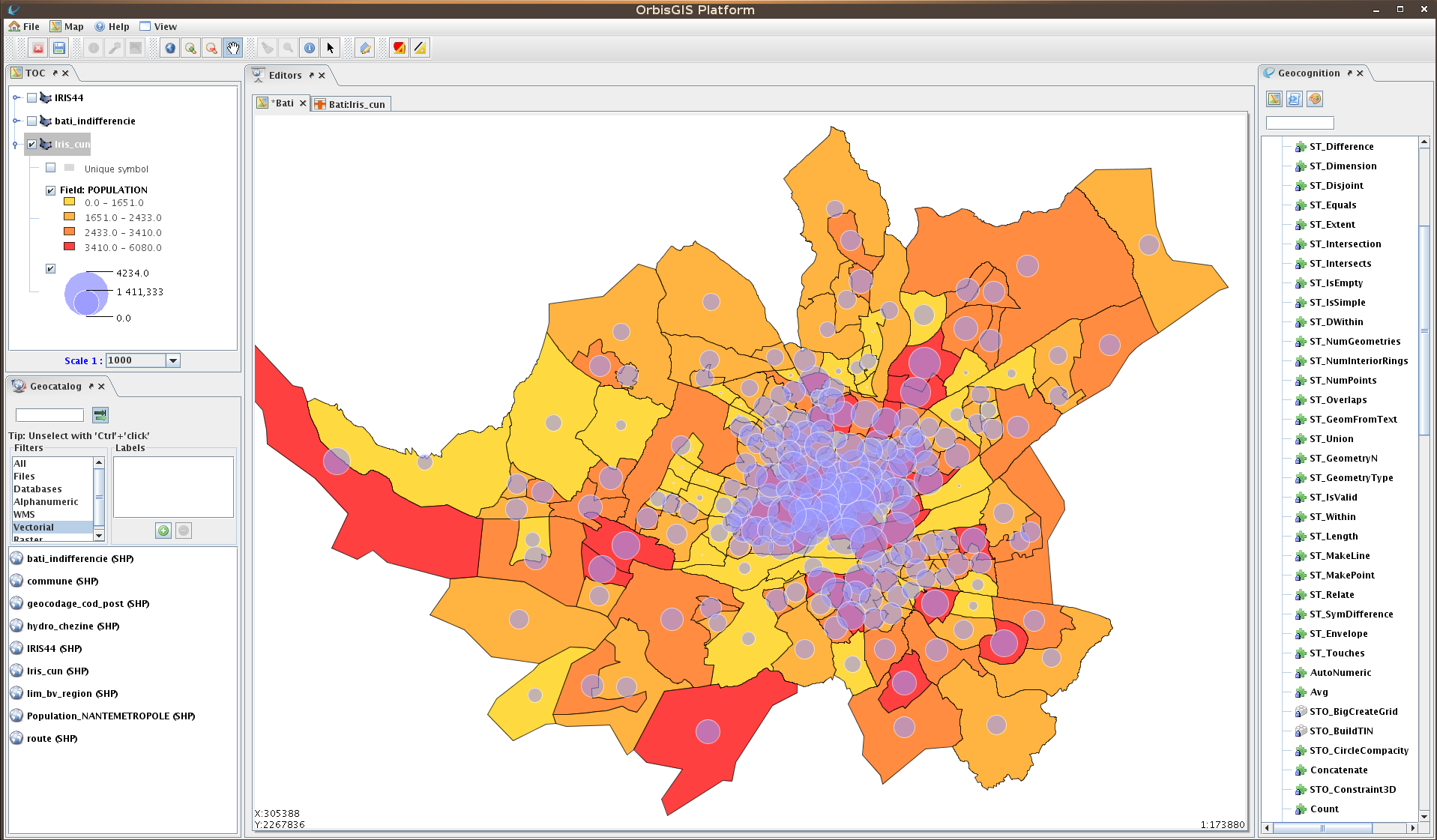The image size is (1437, 840).
Task: Open the Scale dropdown arrow
Action: pos(173,360)
